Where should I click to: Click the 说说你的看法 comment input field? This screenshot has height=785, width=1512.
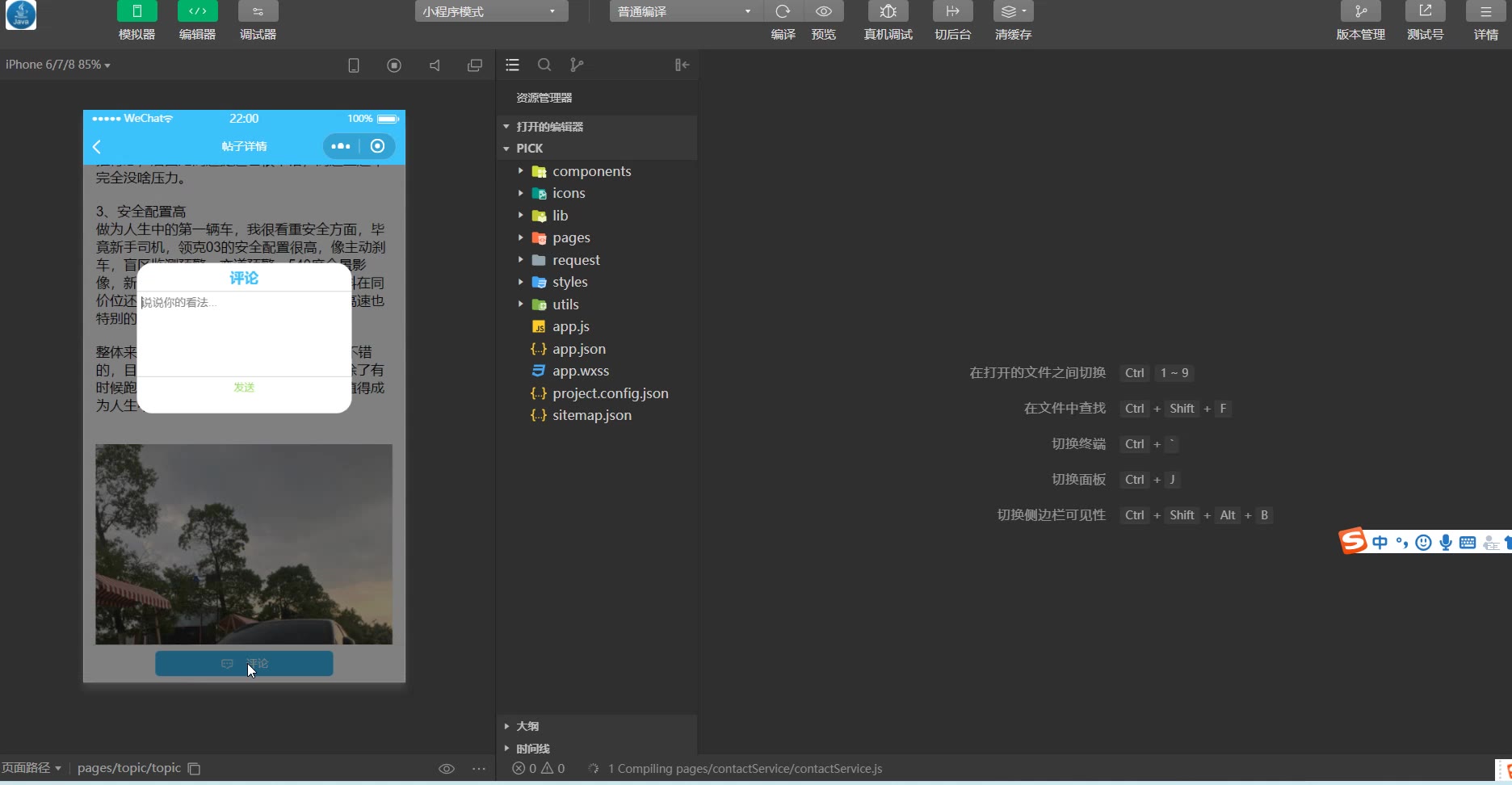tap(244, 333)
